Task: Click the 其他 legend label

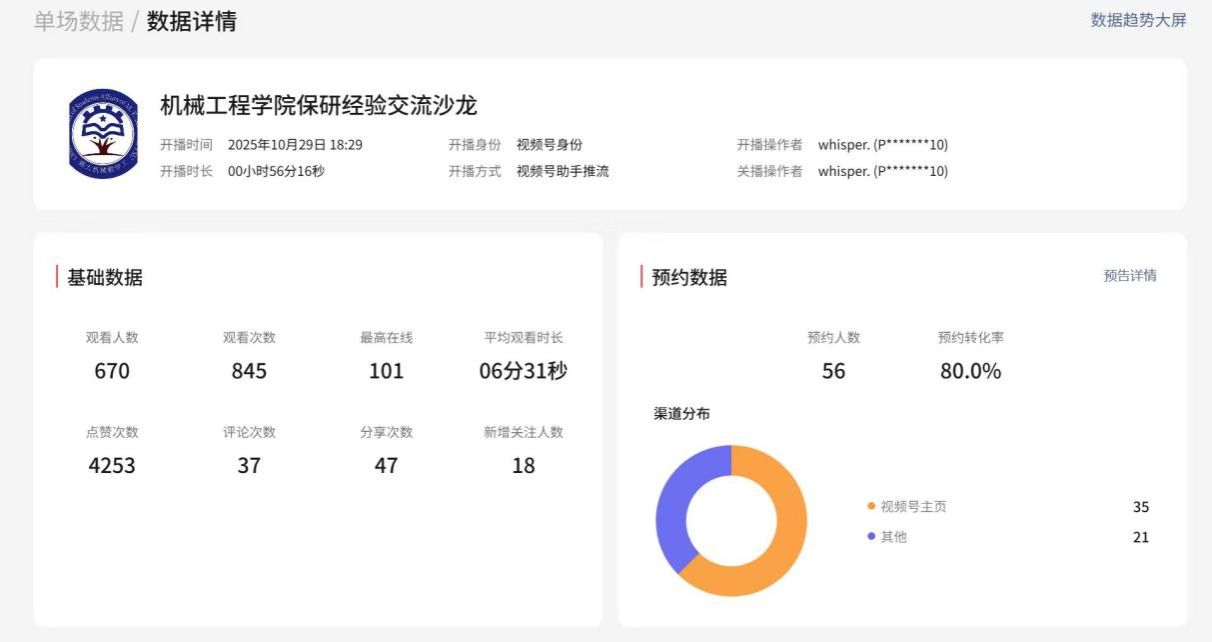Action: (894, 537)
